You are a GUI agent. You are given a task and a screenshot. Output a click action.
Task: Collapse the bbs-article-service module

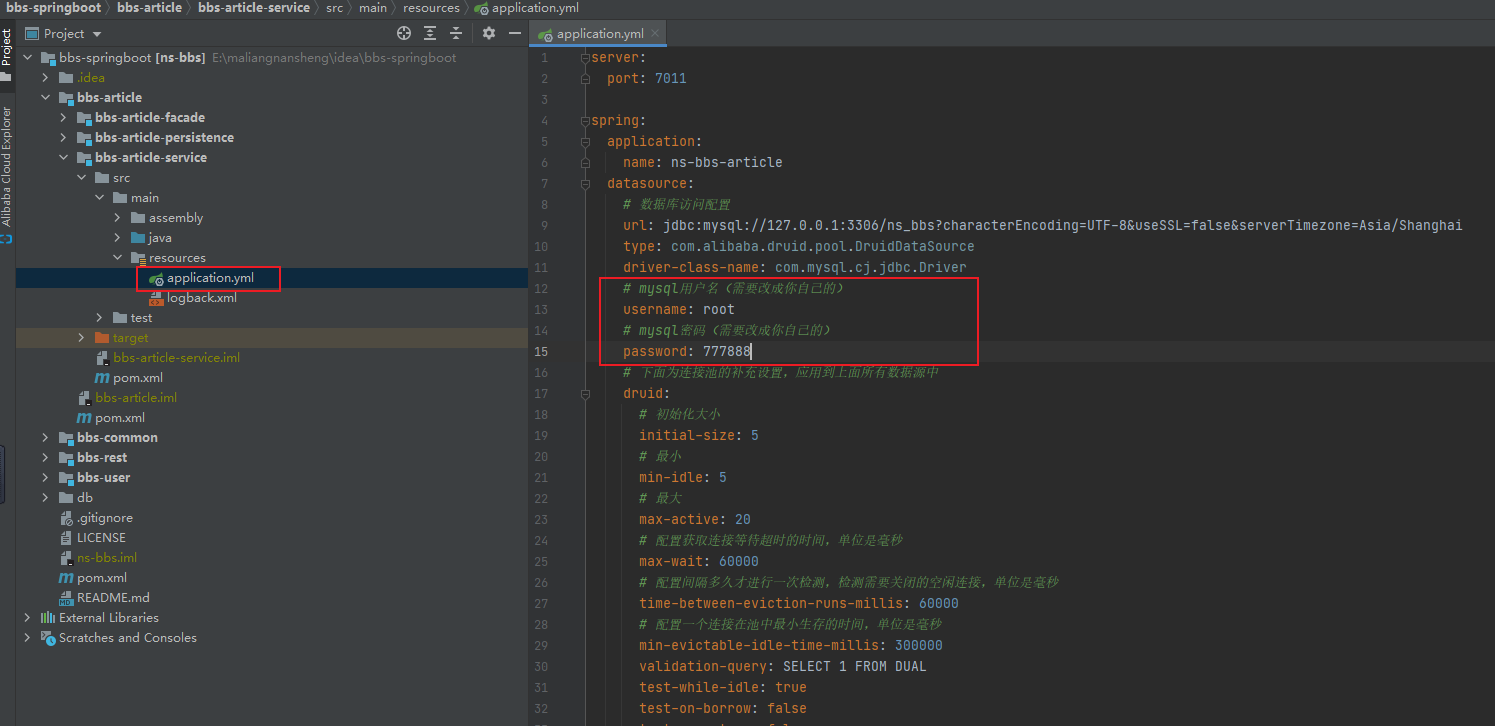[63, 158]
